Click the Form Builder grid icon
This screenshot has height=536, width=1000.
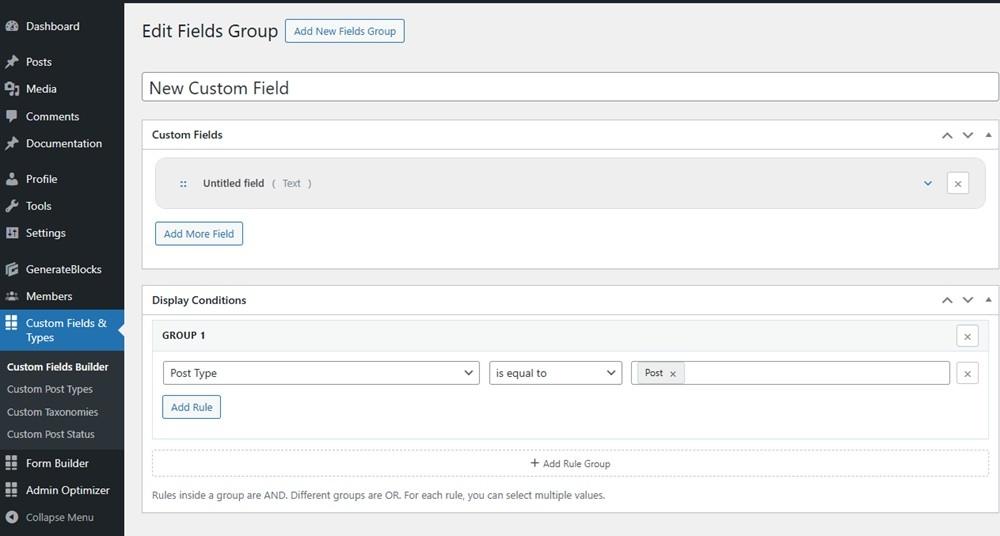[x=11, y=463]
